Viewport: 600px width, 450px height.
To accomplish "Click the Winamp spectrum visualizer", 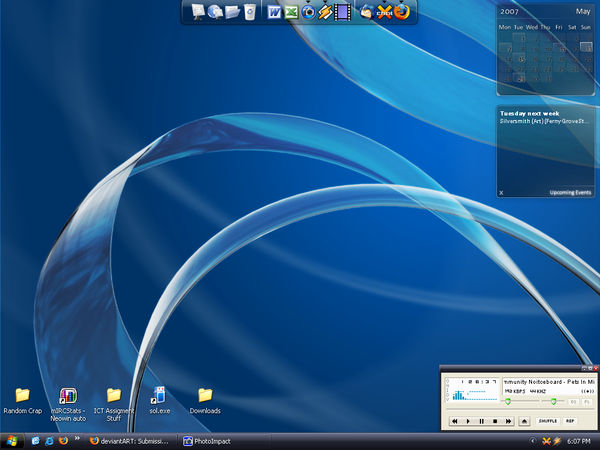I will point(474,395).
